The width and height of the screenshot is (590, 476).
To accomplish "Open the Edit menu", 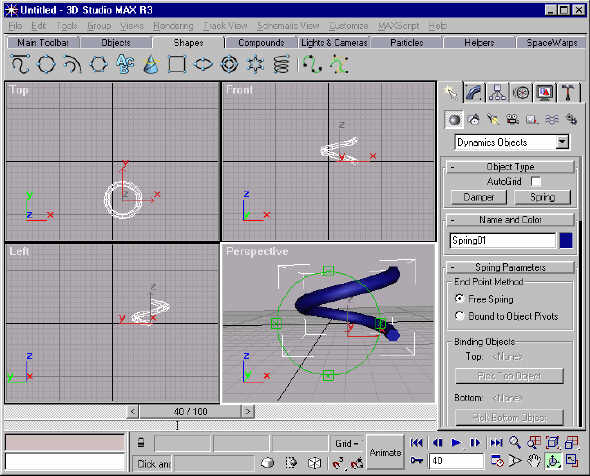I will click(39, 26).
